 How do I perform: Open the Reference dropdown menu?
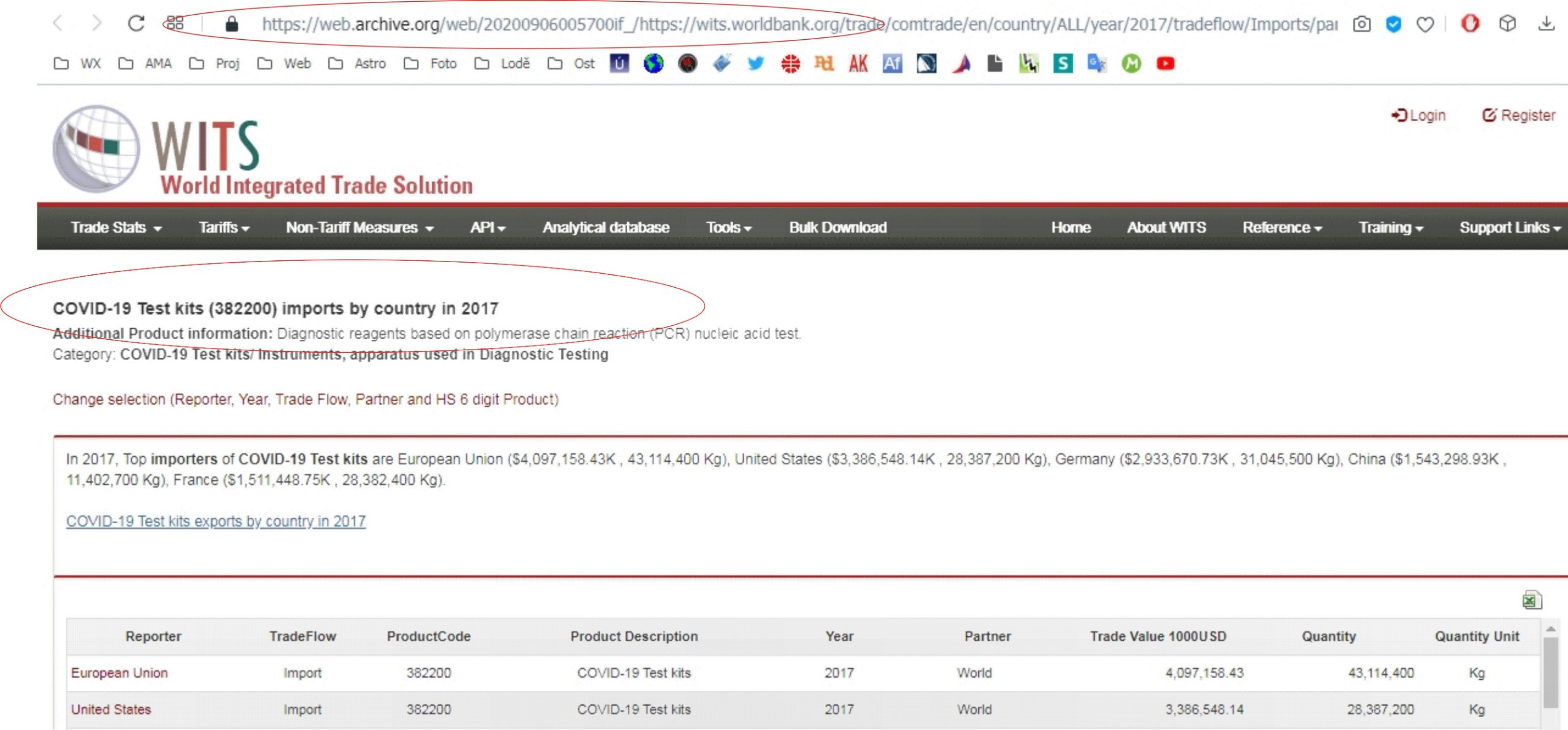click(1281, 227)
